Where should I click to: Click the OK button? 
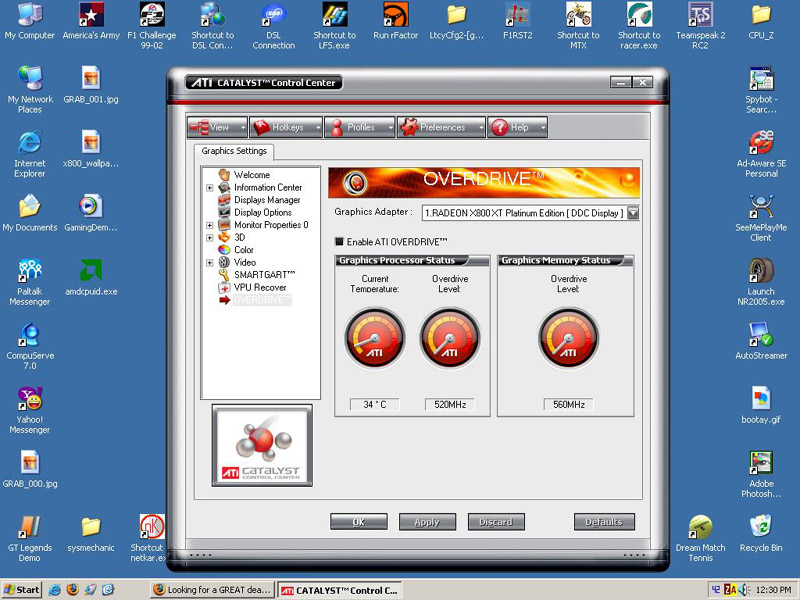click(x=359, y=522)
